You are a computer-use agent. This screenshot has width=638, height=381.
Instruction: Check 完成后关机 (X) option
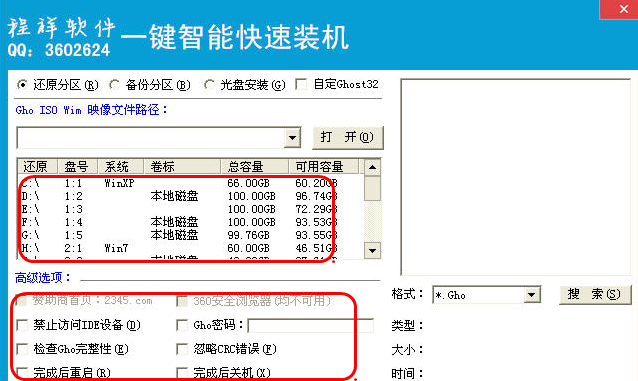(182, 372)
